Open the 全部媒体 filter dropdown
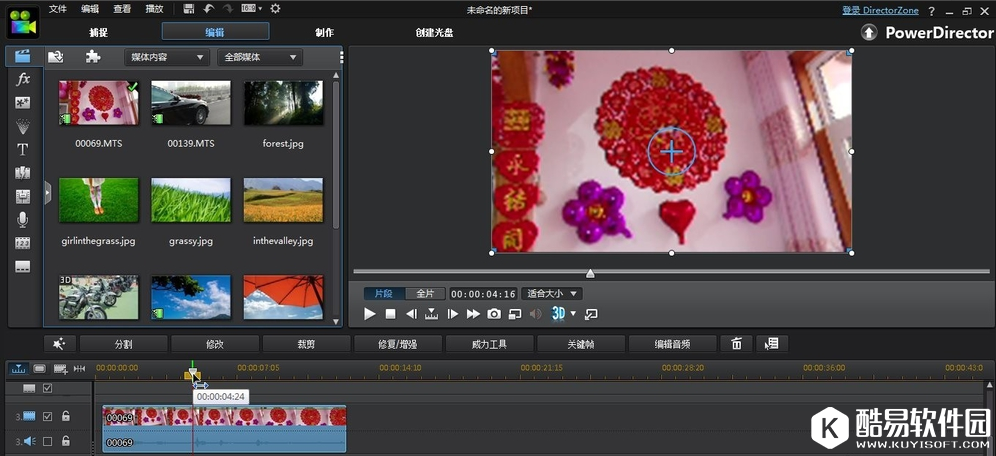 pyautogui.click(x=259, y=57)
